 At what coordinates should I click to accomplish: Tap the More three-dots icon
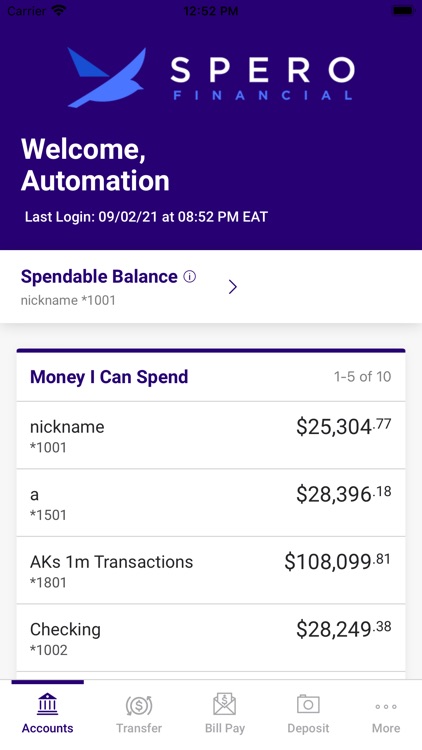click(x=386, y=706)
